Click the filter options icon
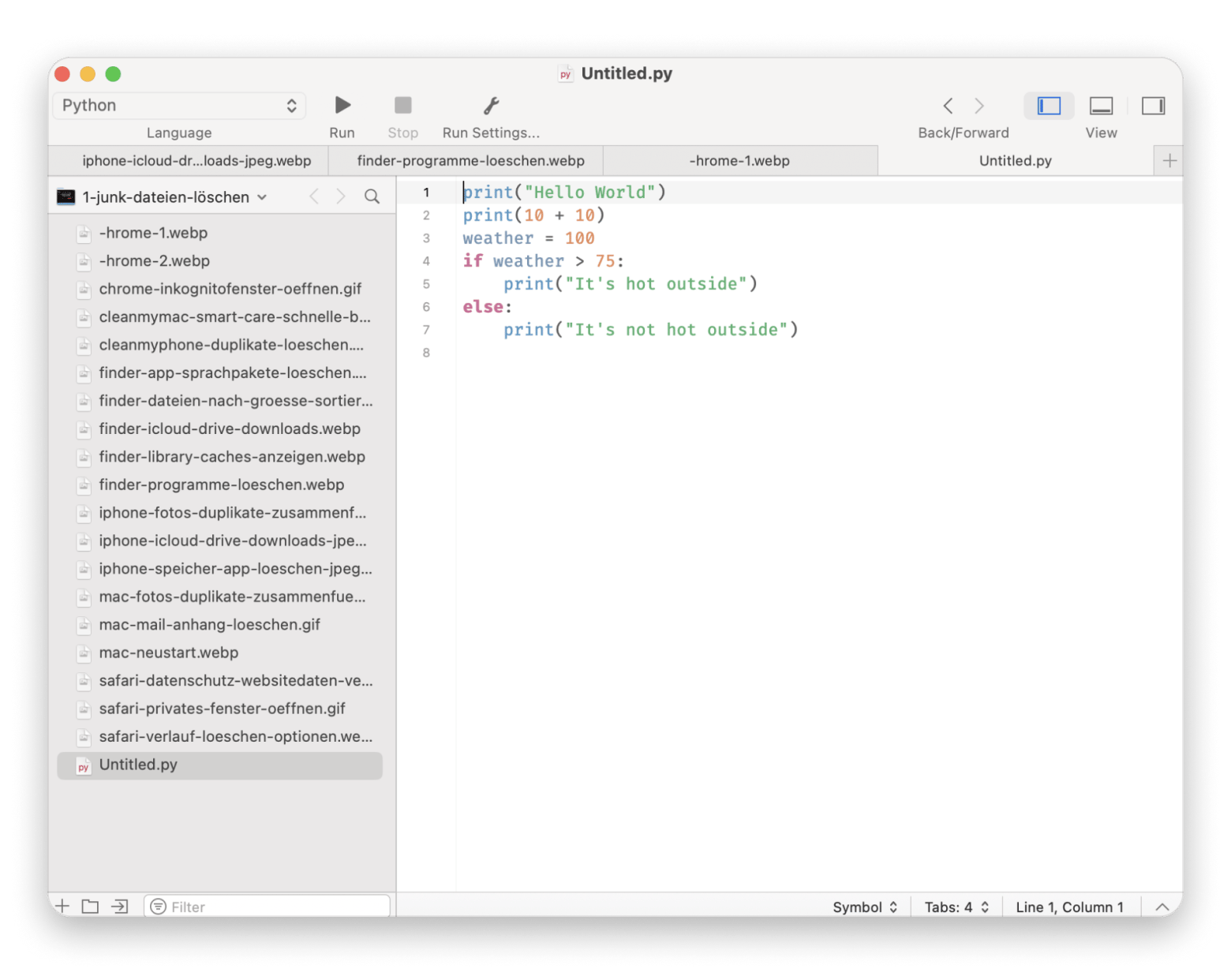This screenshot has height=980, width=1231. [x=158, y=907]
